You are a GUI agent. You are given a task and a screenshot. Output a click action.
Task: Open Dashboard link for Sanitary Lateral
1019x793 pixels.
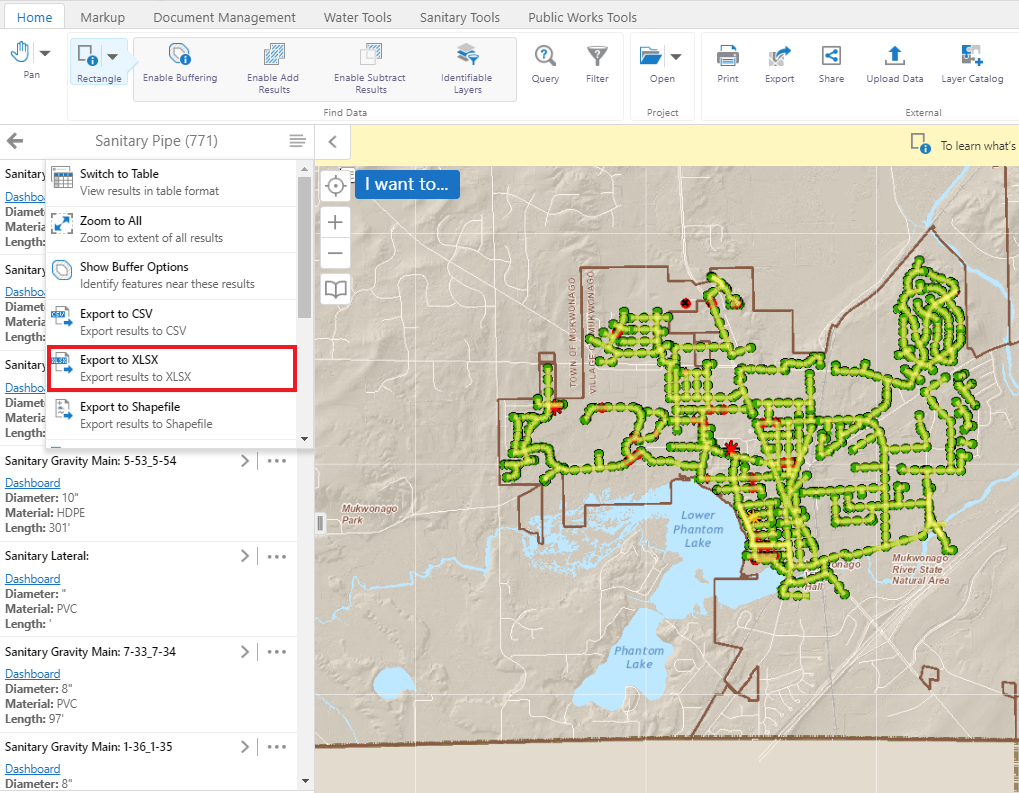32,578
